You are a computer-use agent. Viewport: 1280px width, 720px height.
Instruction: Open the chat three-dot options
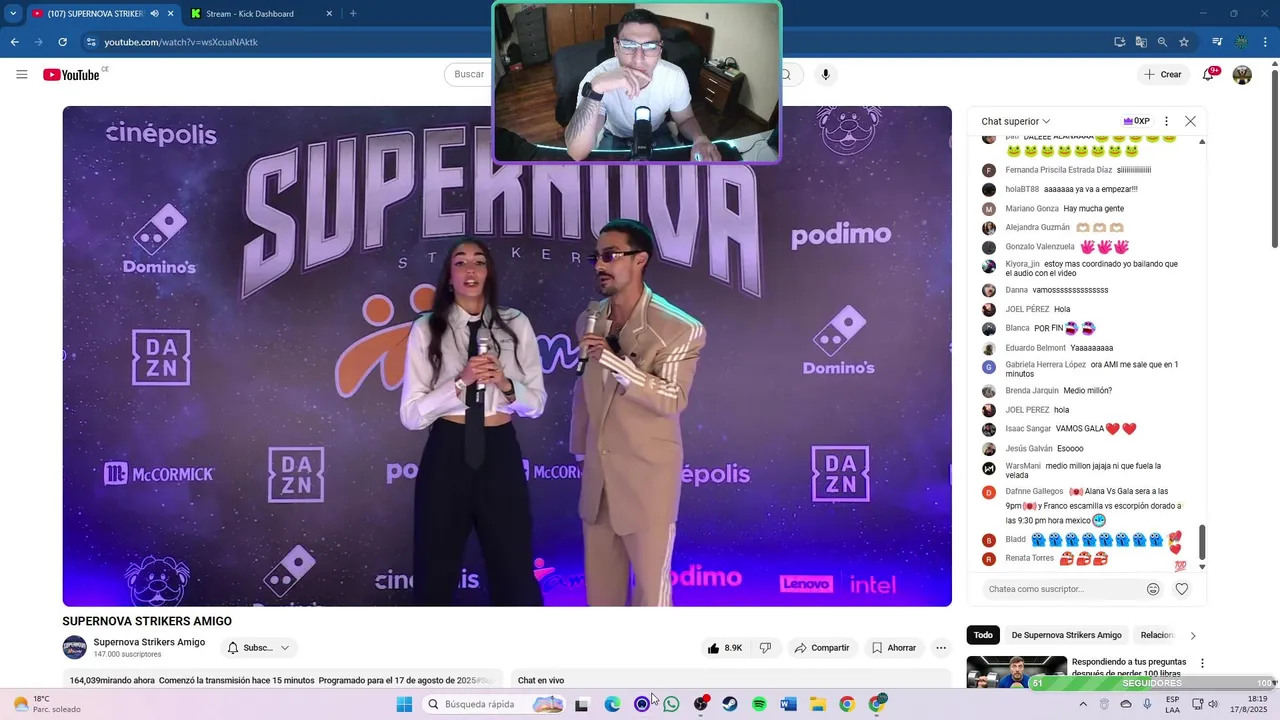[x=1166, y=121]
